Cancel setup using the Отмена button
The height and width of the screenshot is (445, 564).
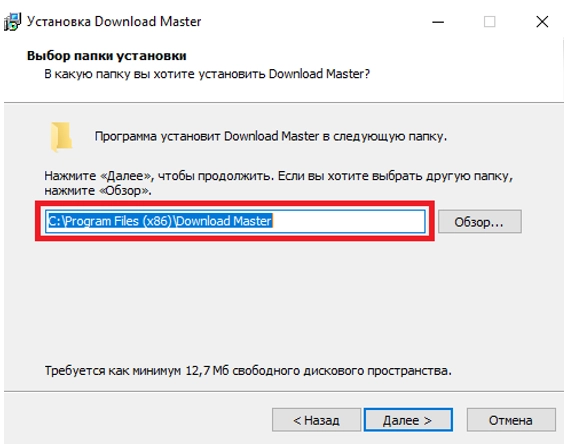(x=511, y=420)
